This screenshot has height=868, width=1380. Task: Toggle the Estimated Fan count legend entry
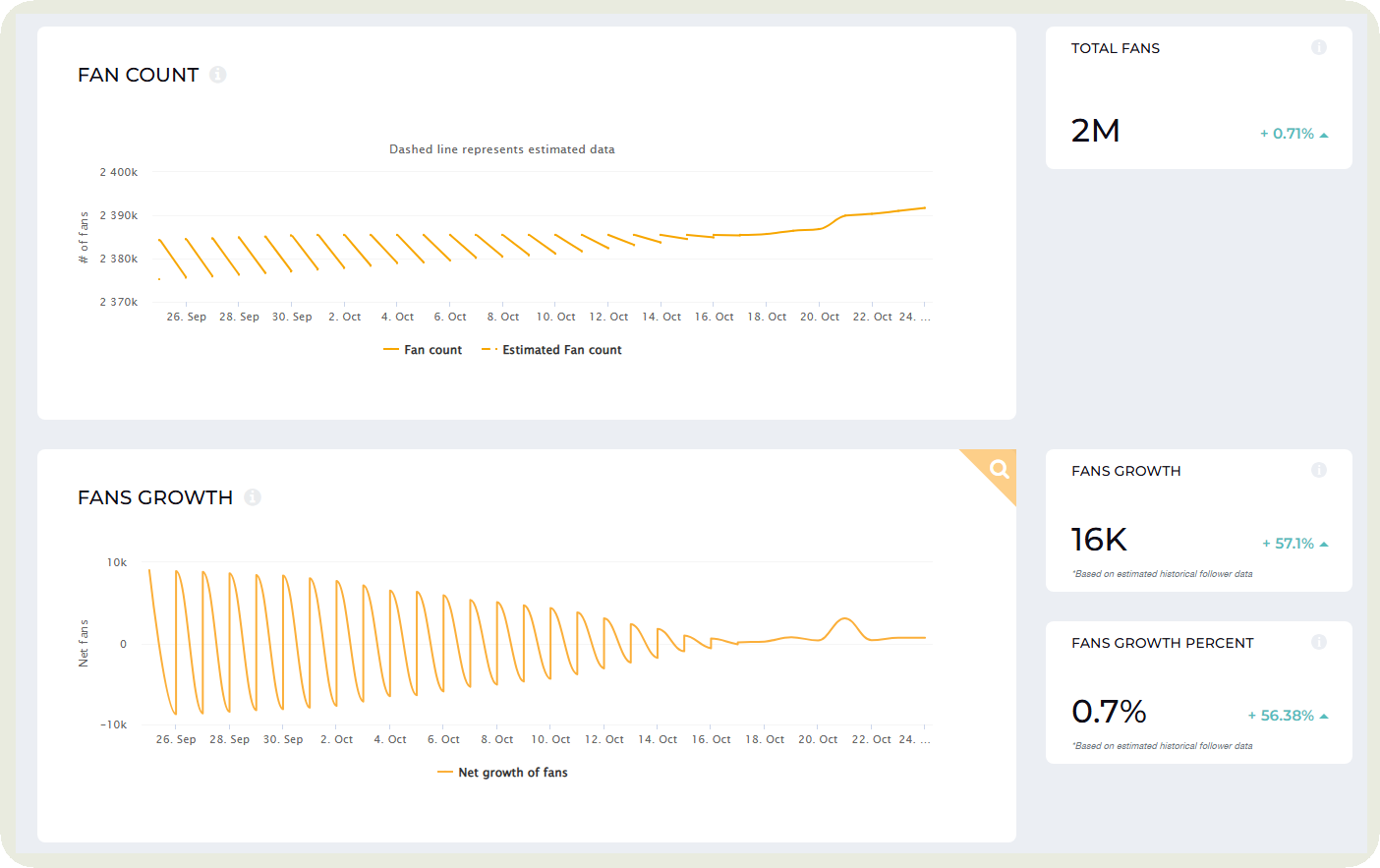pos(551,349)
